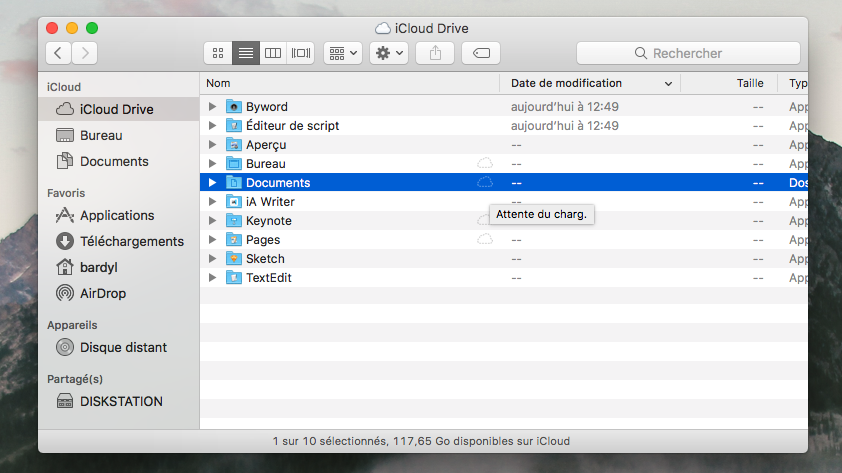Expand the iA Writer folder triangle
This screenshot has width=842, height=473.
tap(212, 201)
